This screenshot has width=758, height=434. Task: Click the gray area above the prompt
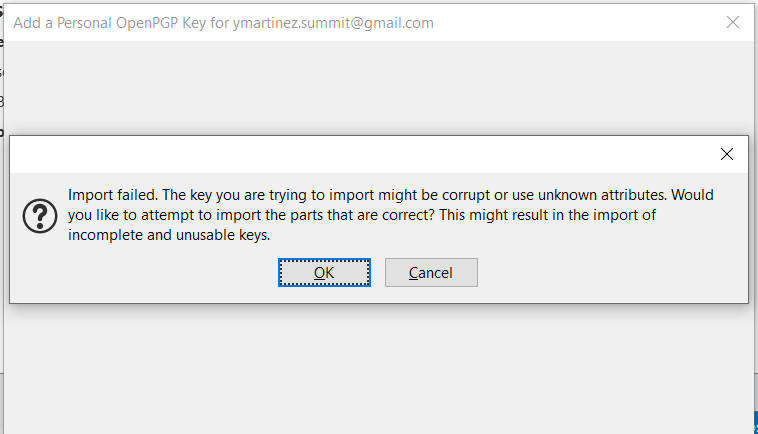coord(380,90)
